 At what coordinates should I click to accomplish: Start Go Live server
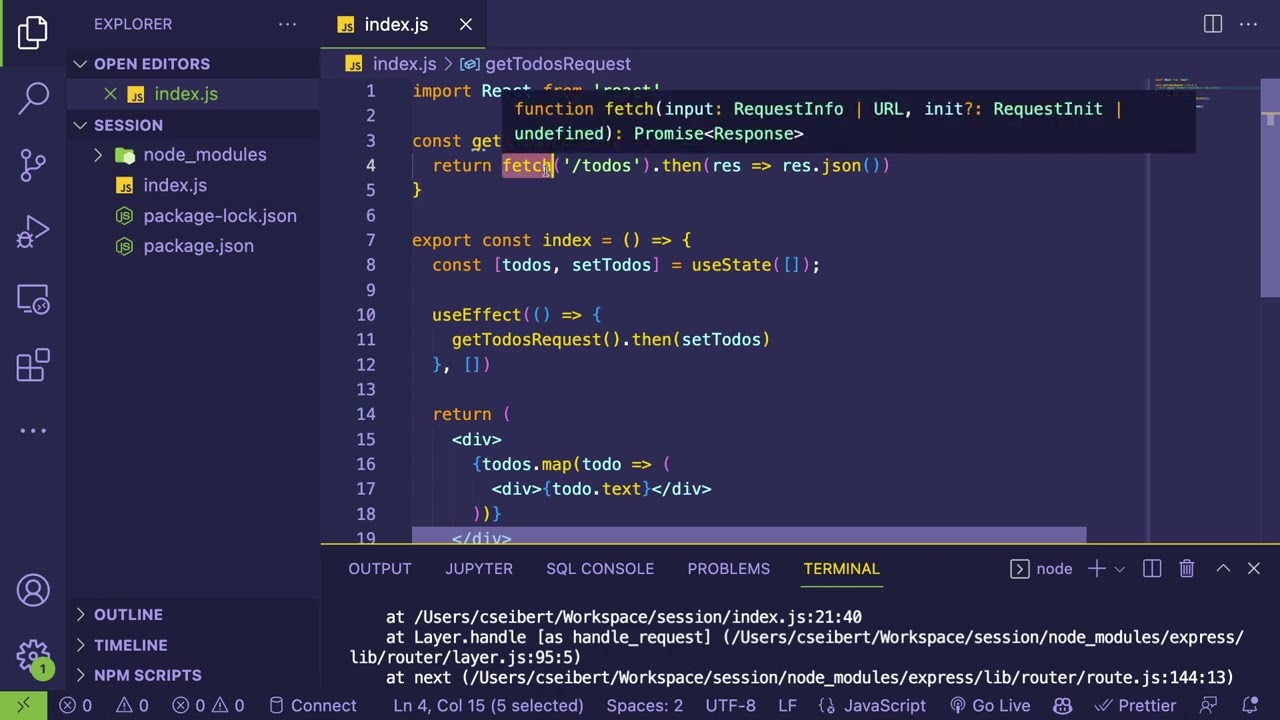(990, 705)
